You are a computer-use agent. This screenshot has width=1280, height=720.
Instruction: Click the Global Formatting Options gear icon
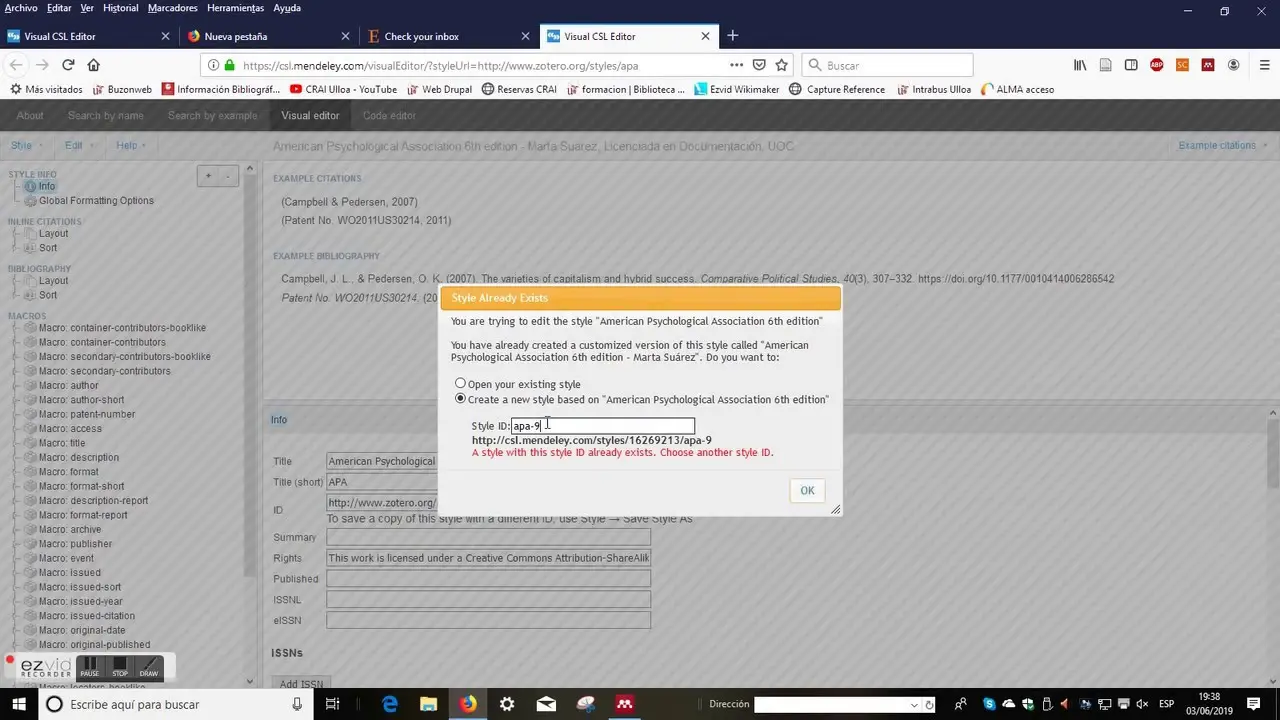[30, 200]
